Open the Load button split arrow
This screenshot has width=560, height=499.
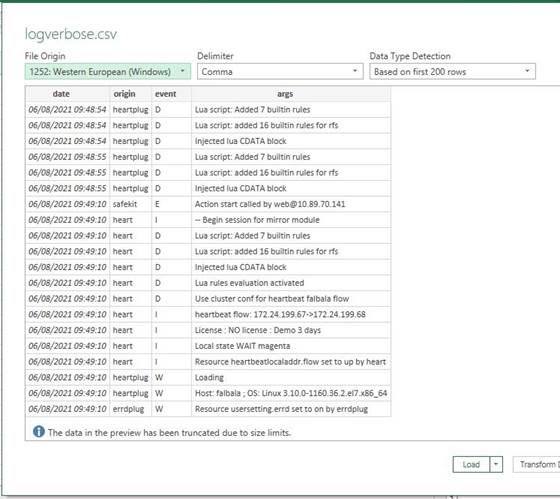click(496, 464)
